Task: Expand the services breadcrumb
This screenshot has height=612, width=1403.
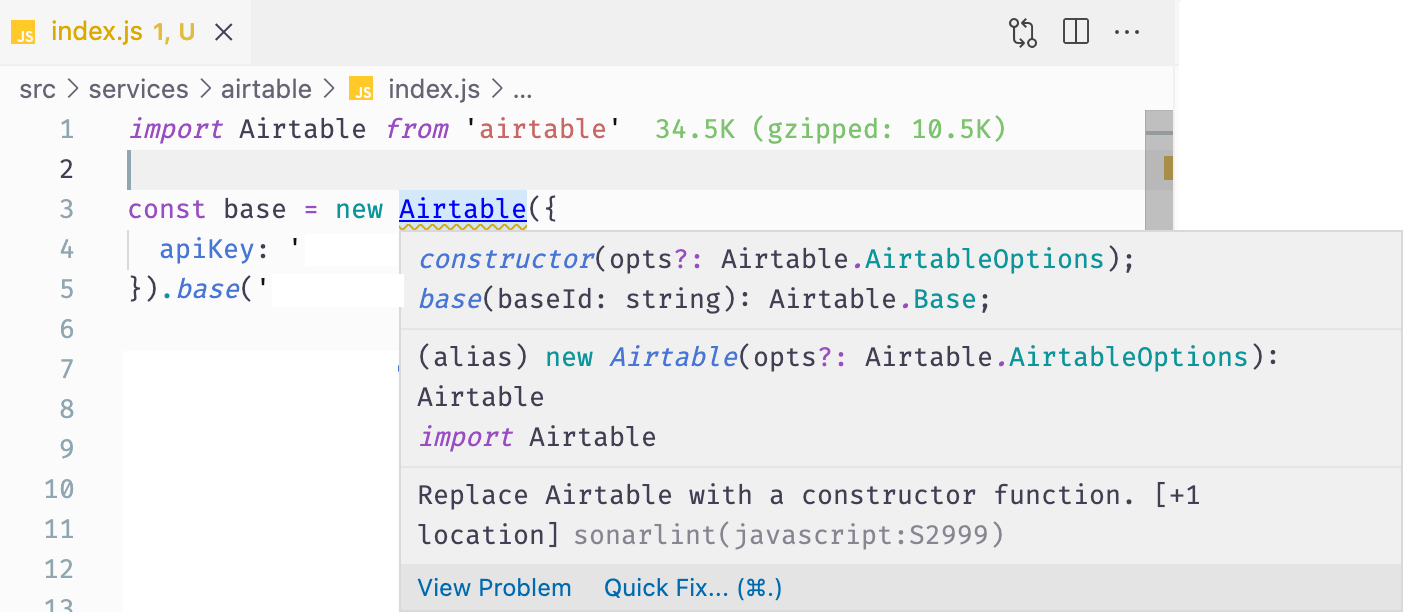Action: pyautogui.click(x=138, y=88)
